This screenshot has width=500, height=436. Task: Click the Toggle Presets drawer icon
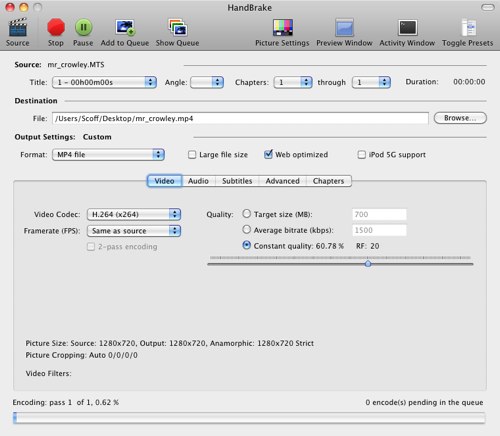tap(468, 27)
